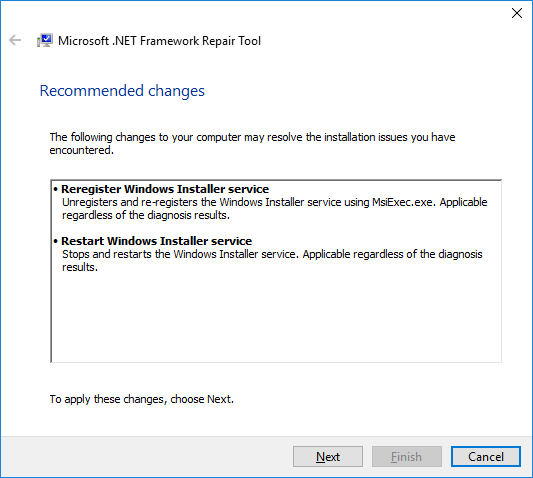
Task: Click empty space inside the changes list box
Action: pos(276,316)
